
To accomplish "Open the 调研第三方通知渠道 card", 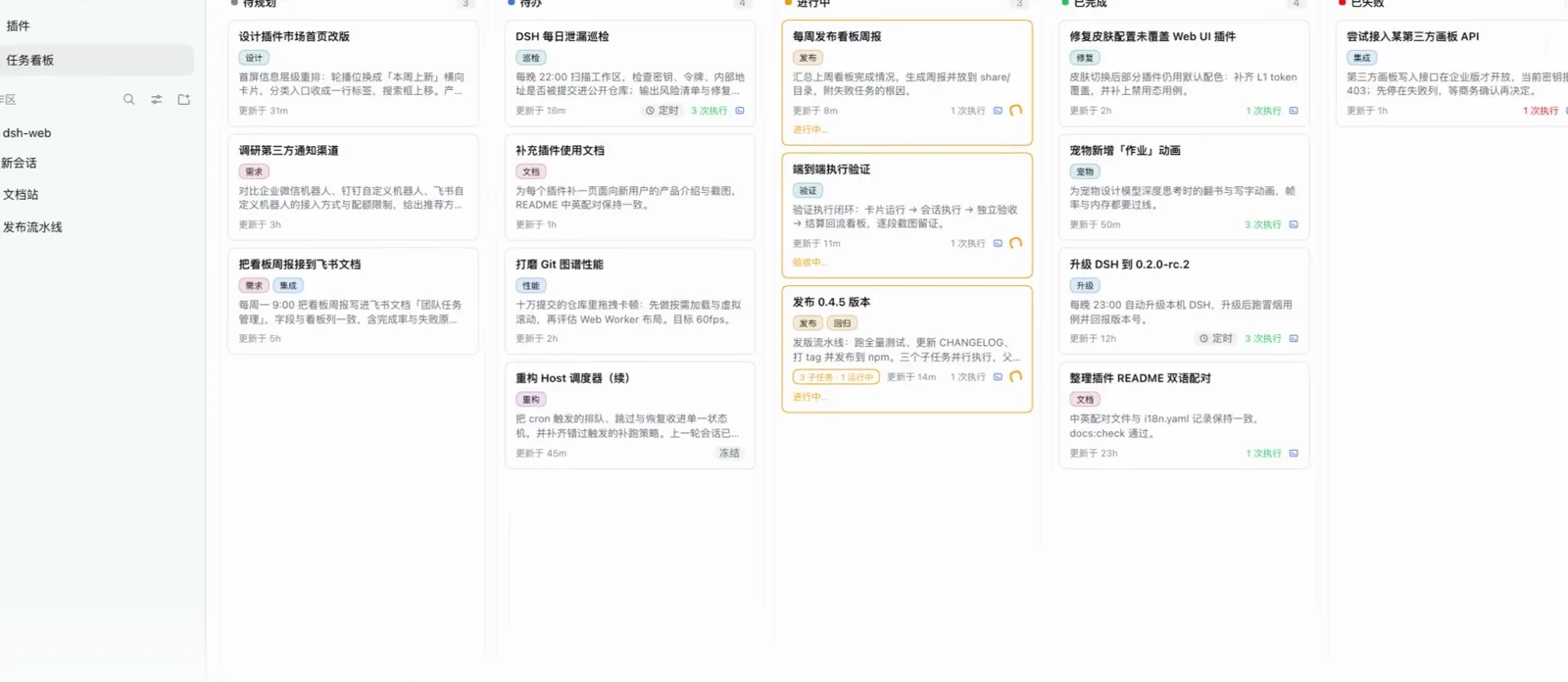I will 353,187.
